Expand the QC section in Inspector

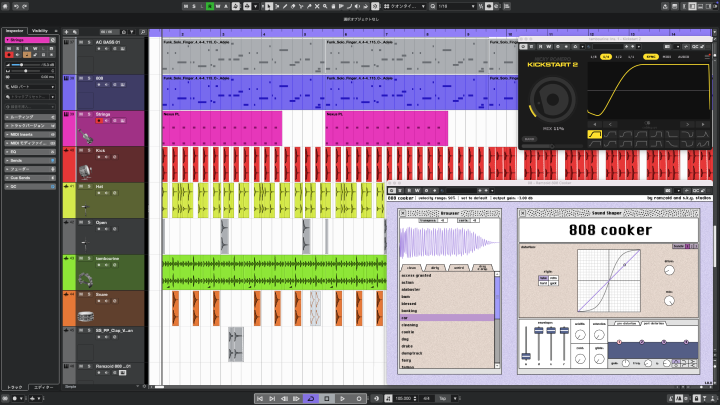click(x=30, y=186)
